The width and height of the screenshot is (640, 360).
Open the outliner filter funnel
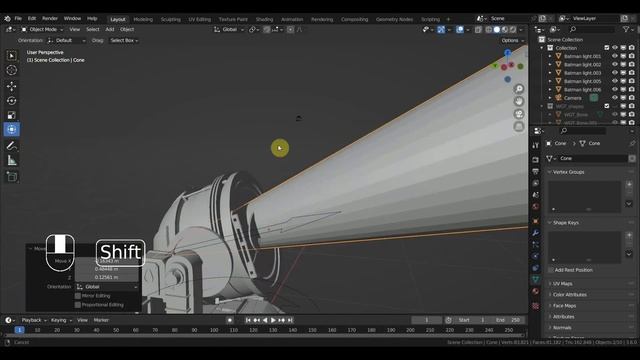click(626, 29)
